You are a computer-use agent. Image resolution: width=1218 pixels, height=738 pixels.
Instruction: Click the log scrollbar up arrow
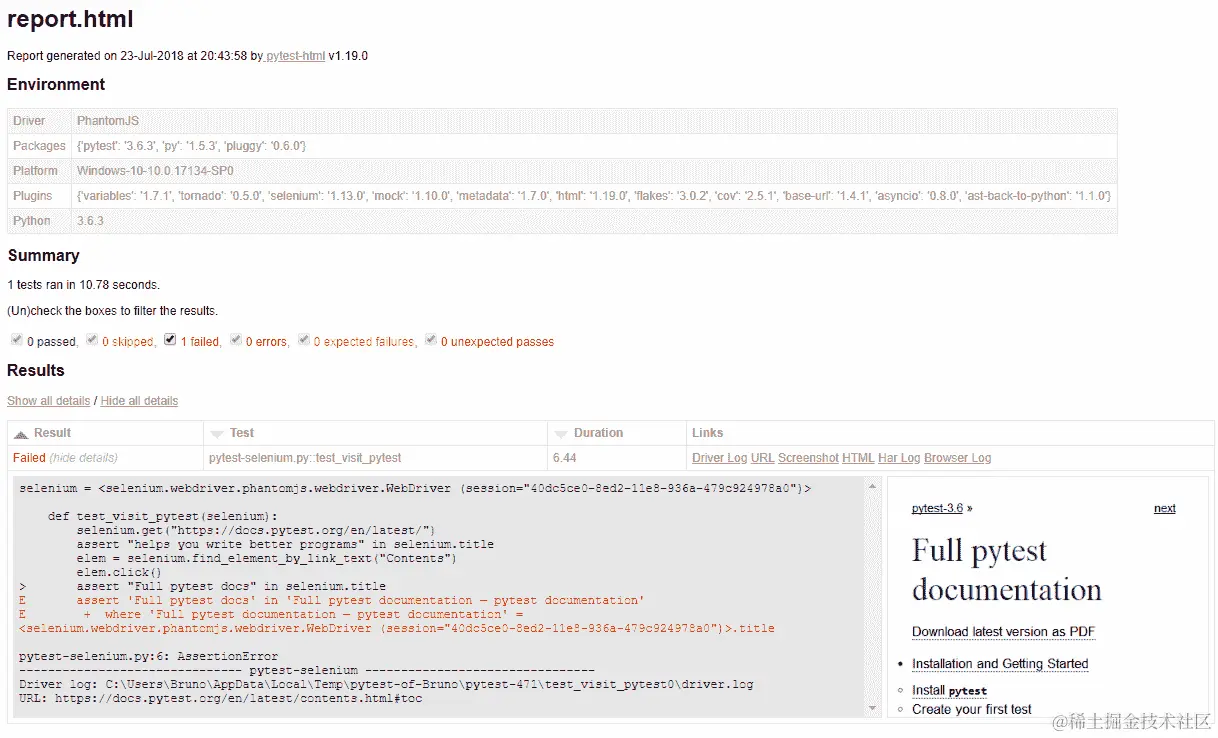[x=872, y=487]
